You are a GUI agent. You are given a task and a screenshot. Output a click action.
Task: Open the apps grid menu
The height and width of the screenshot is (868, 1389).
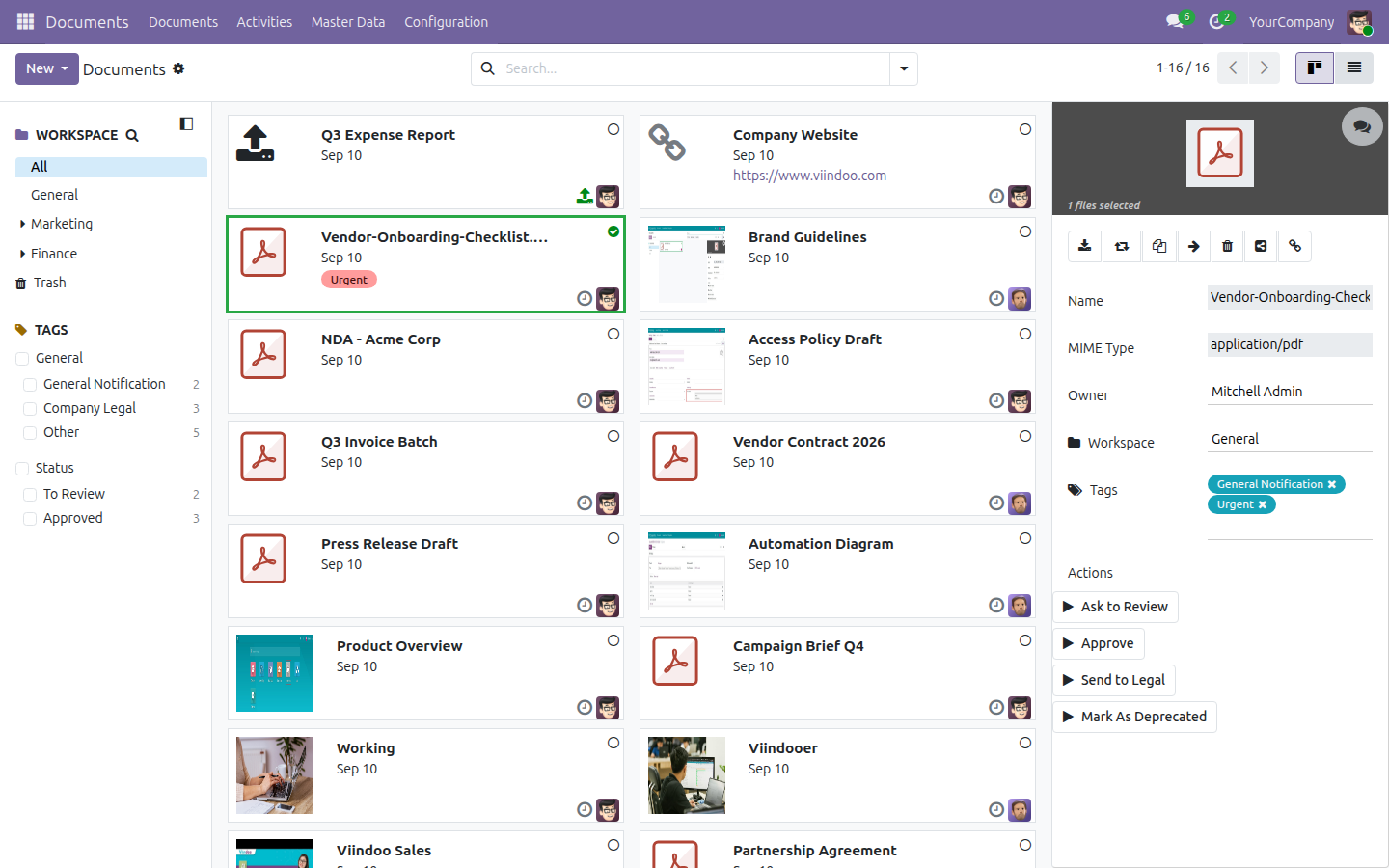click(x=26, y=21)
